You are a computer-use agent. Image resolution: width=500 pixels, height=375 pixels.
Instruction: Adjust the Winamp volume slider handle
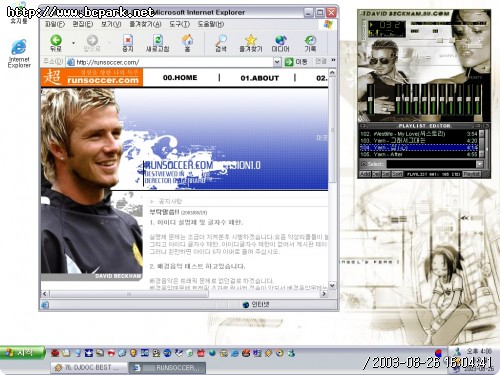(x=440, y=40)
